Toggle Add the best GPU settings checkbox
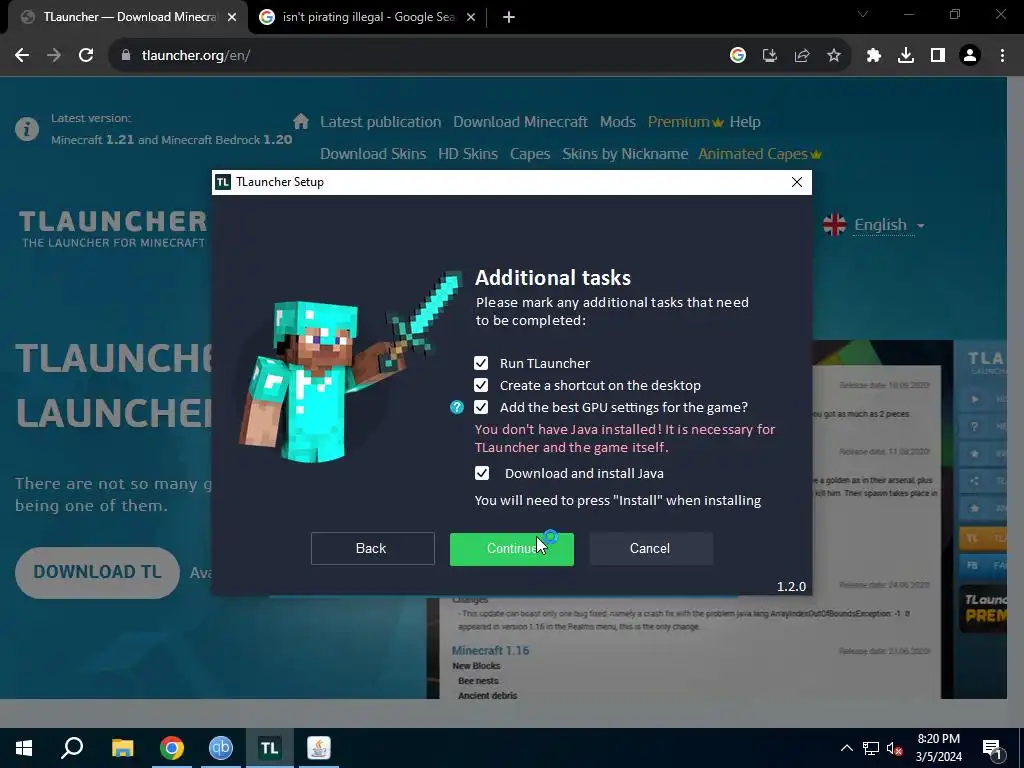The height and width of the screenshot is (768, 1024). 481,408
